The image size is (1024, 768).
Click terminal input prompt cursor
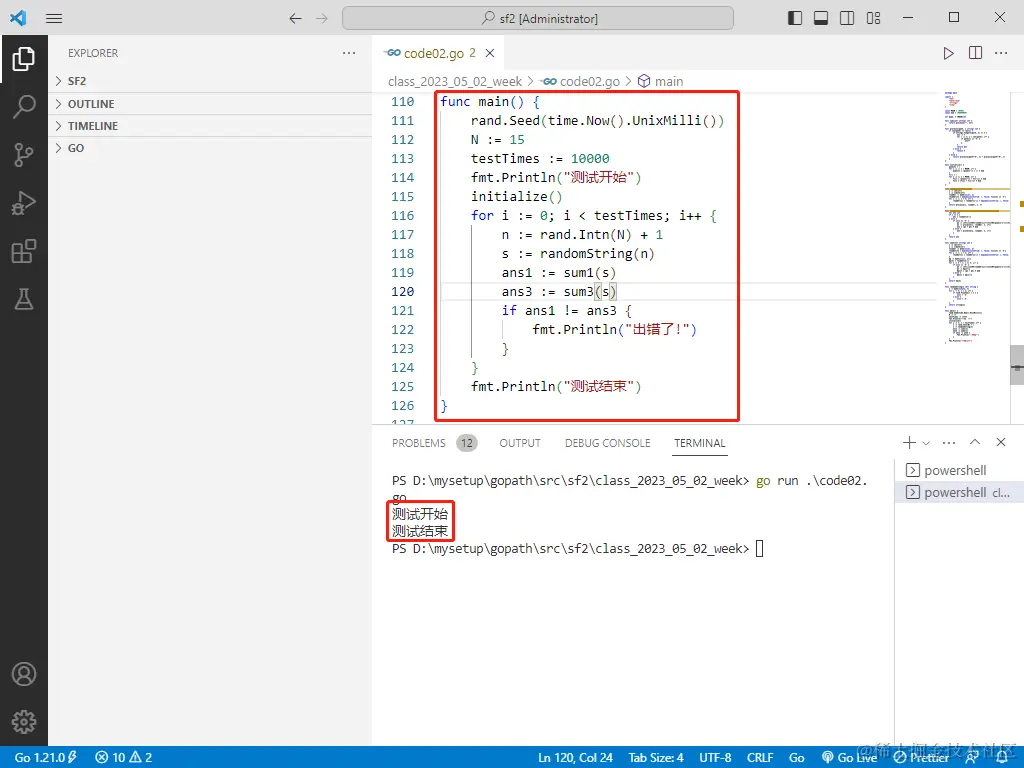[x=759, y=549]
